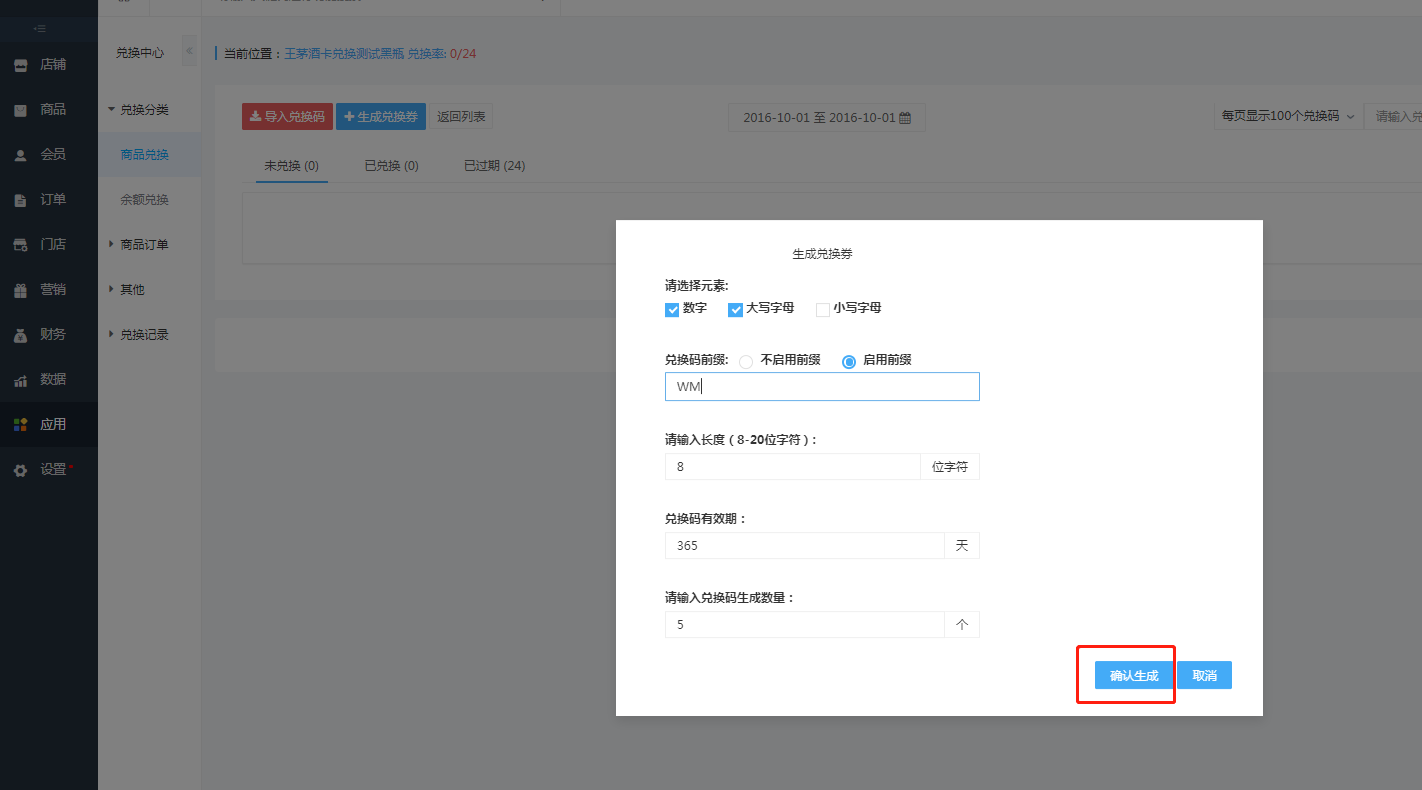Image resolution: width=1422 pixels, height=790 pixels.
Task: Click the 确认生成 button
Action: pos(1134,676)
